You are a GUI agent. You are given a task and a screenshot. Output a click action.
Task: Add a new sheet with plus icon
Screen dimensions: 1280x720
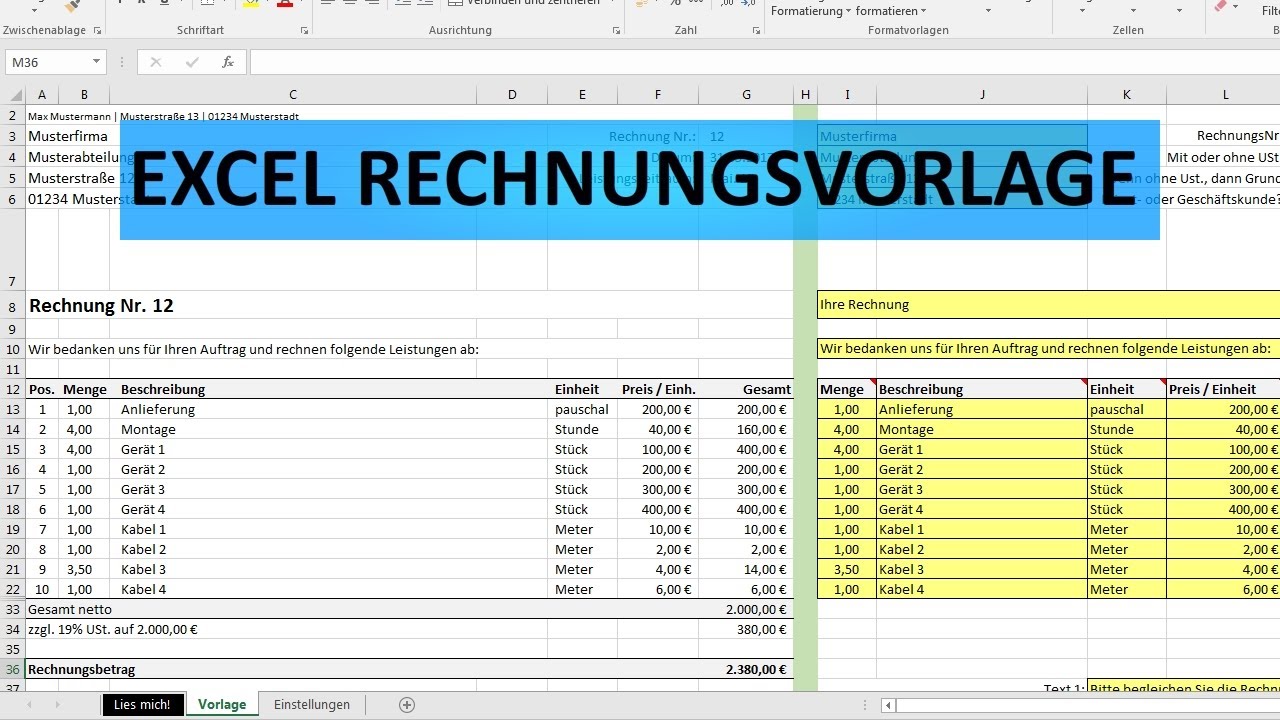[x=407, y=705]
